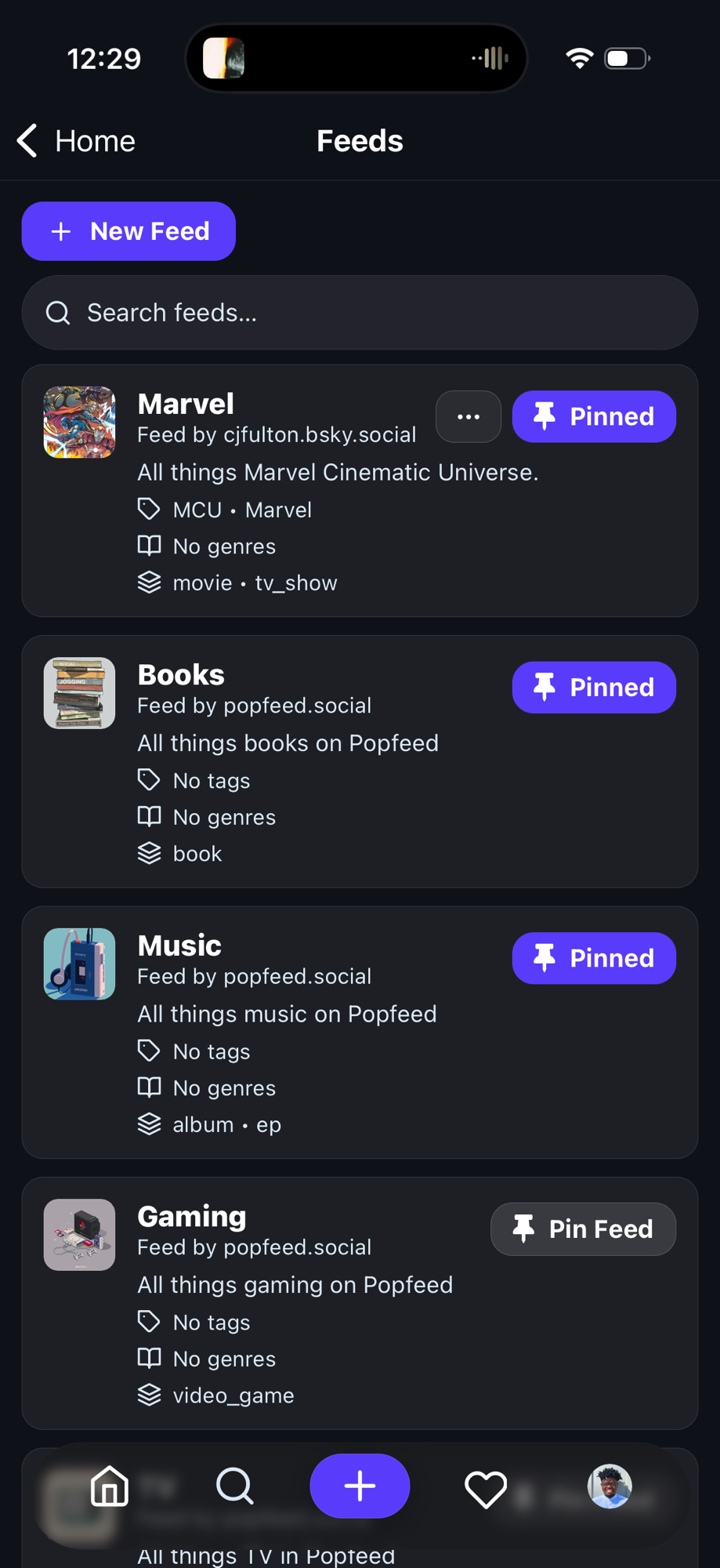Tap the Dynamic Island audio activity

(356, 58)
